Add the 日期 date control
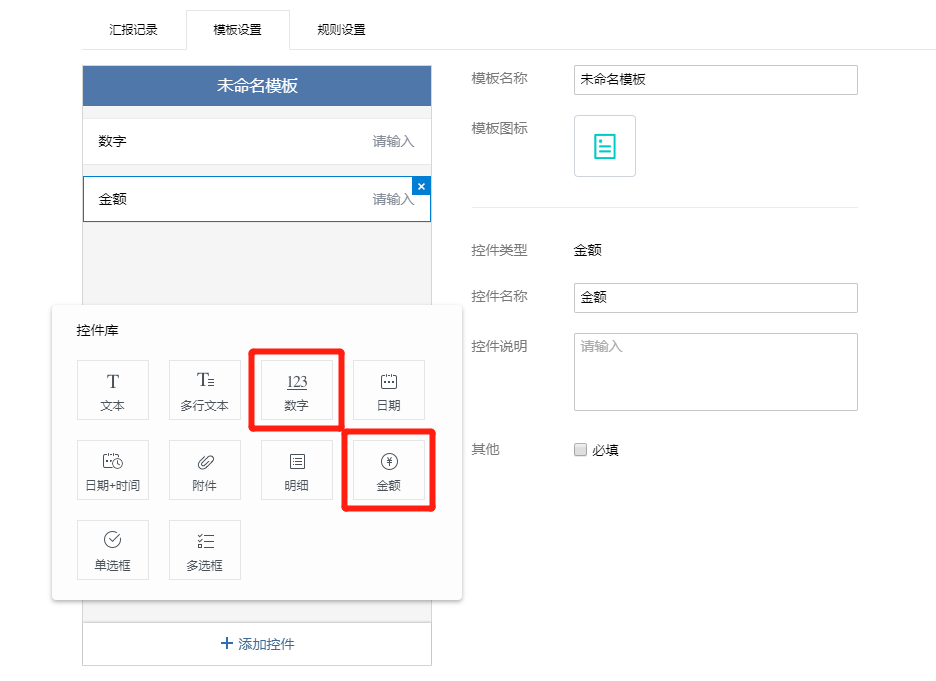Screen dimensions: 936x681 389,390
